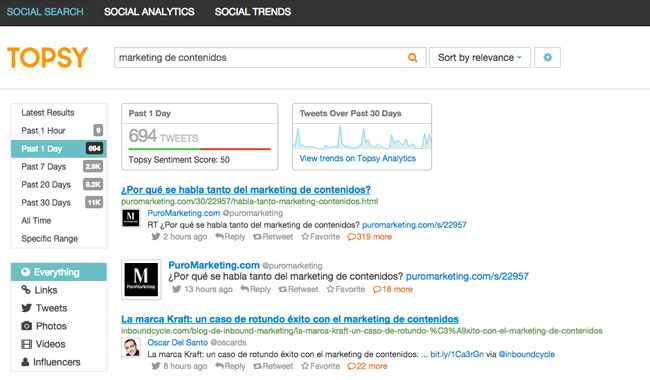Click the "Topsy Sentiment Score: 50" text

click(179, 160)
